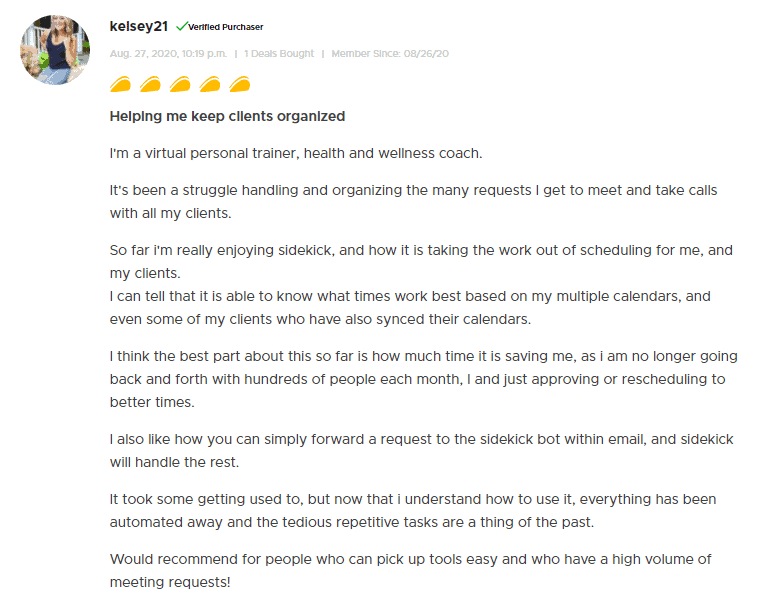Click the '1 Deals Bought' text
Viewport: 779px width, 612px height.
click(x=279, y=54)
